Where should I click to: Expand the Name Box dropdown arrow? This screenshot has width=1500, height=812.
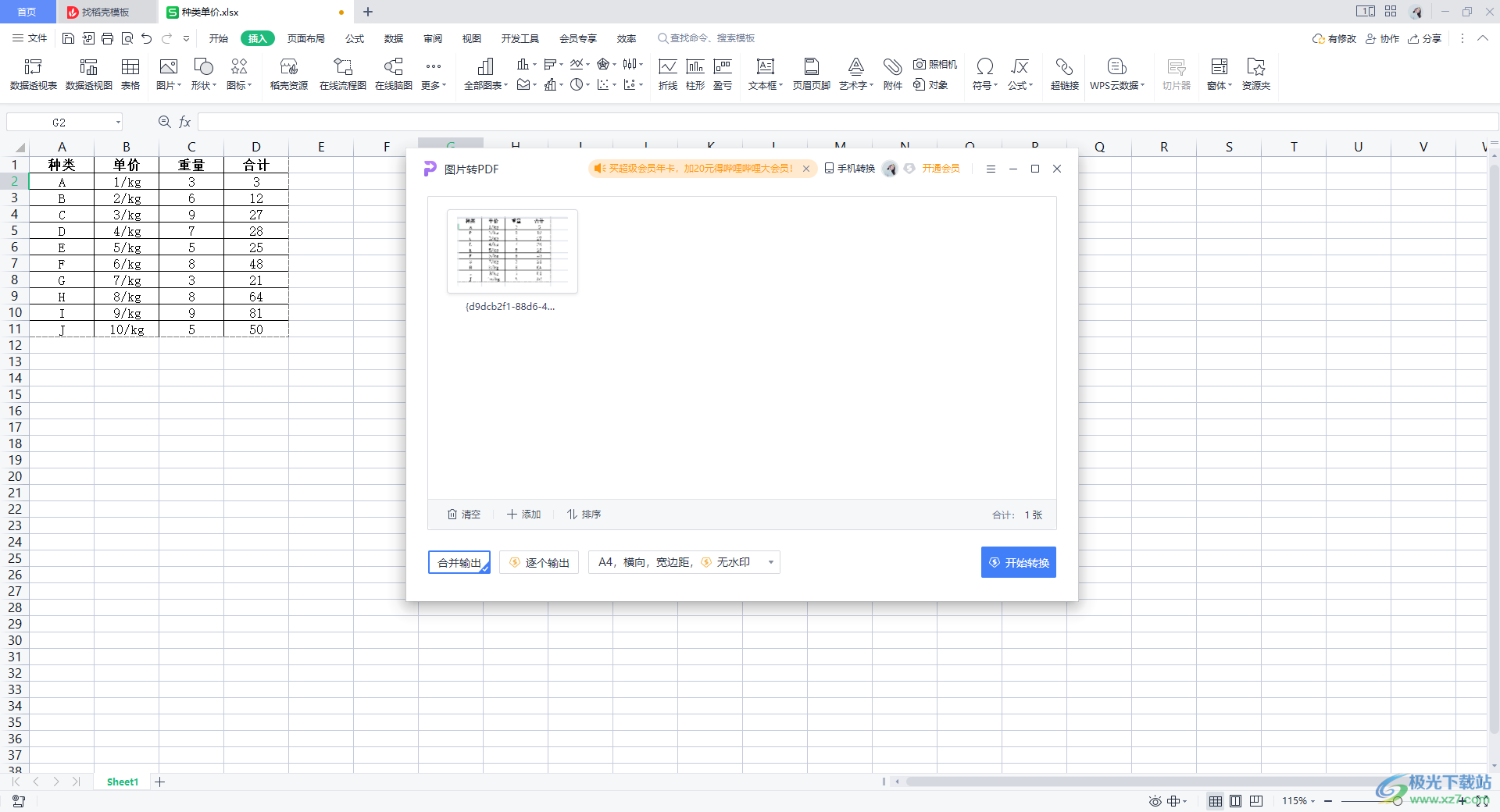[118, 123]
